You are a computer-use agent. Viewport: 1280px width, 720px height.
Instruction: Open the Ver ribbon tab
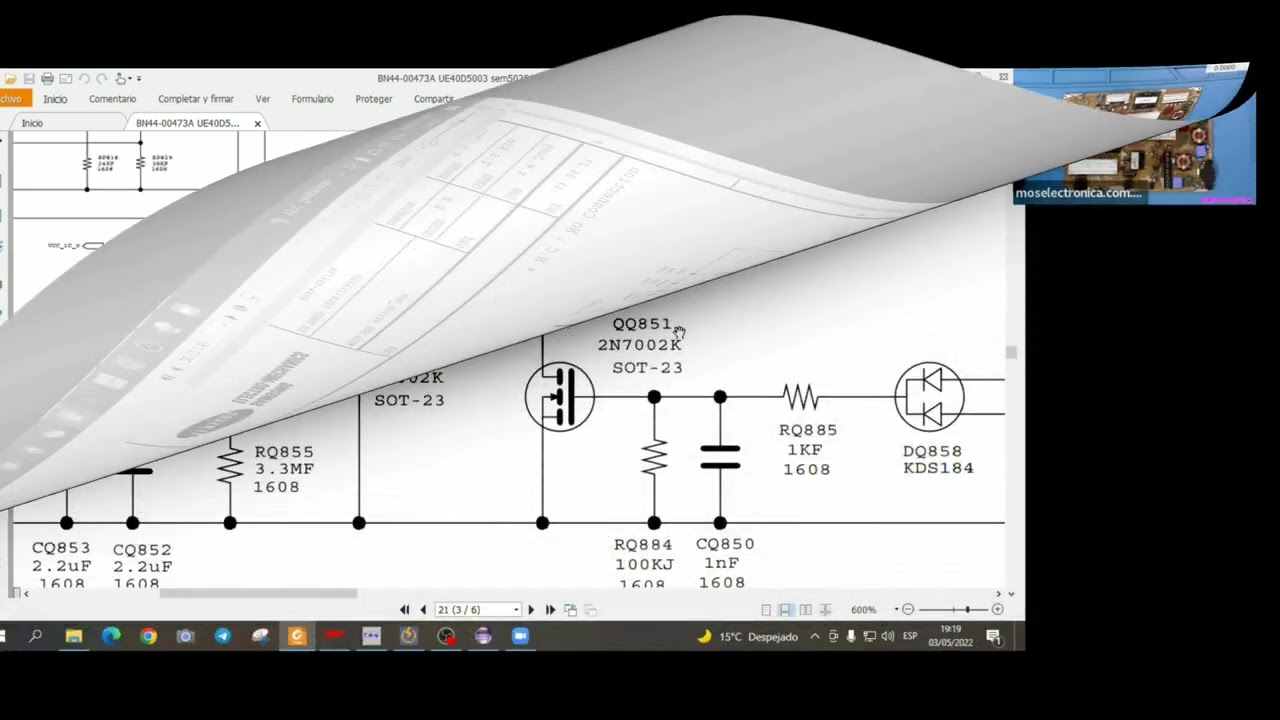click(262, 99)
